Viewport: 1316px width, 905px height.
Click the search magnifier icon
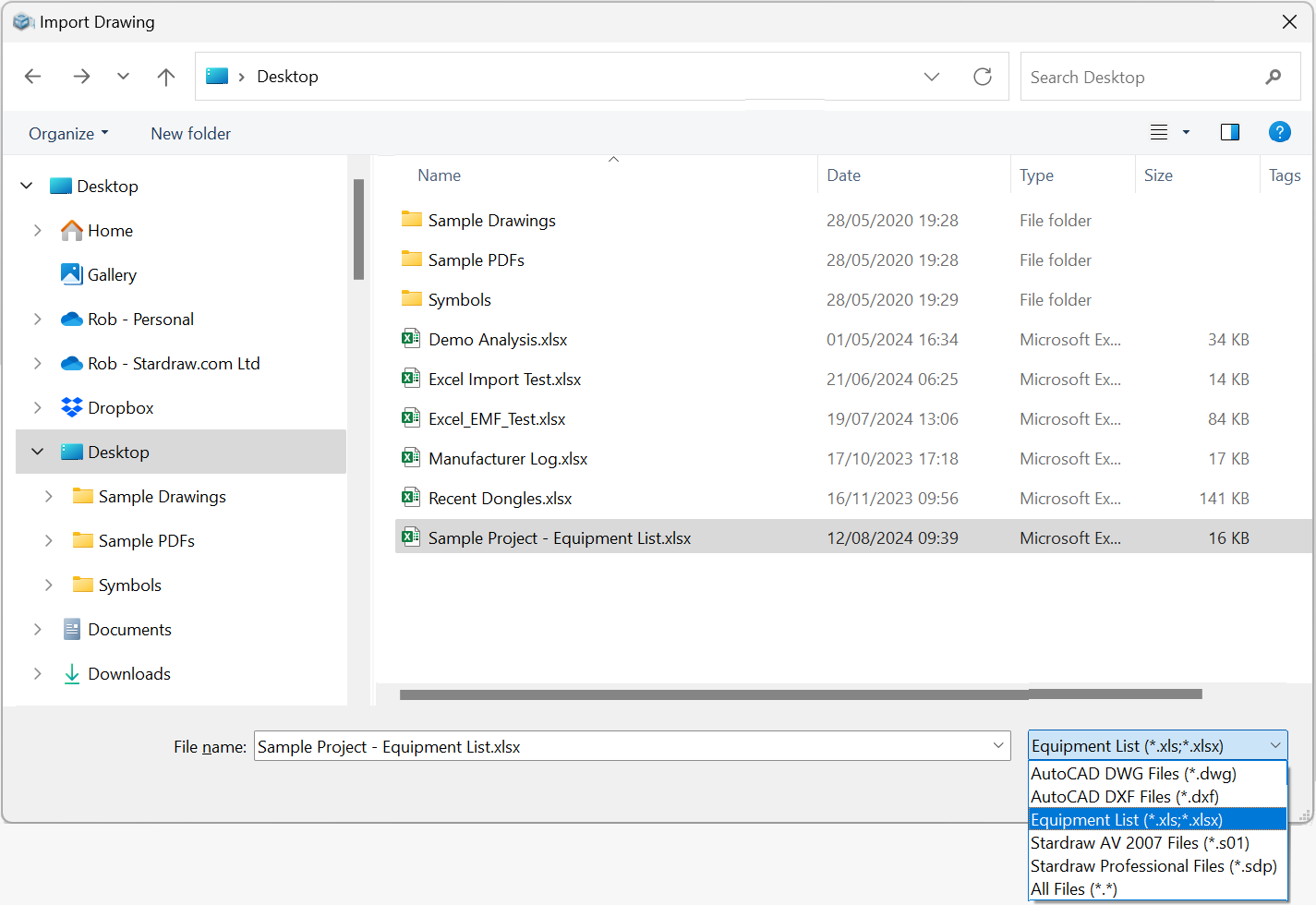click(x=1274, y=77)
